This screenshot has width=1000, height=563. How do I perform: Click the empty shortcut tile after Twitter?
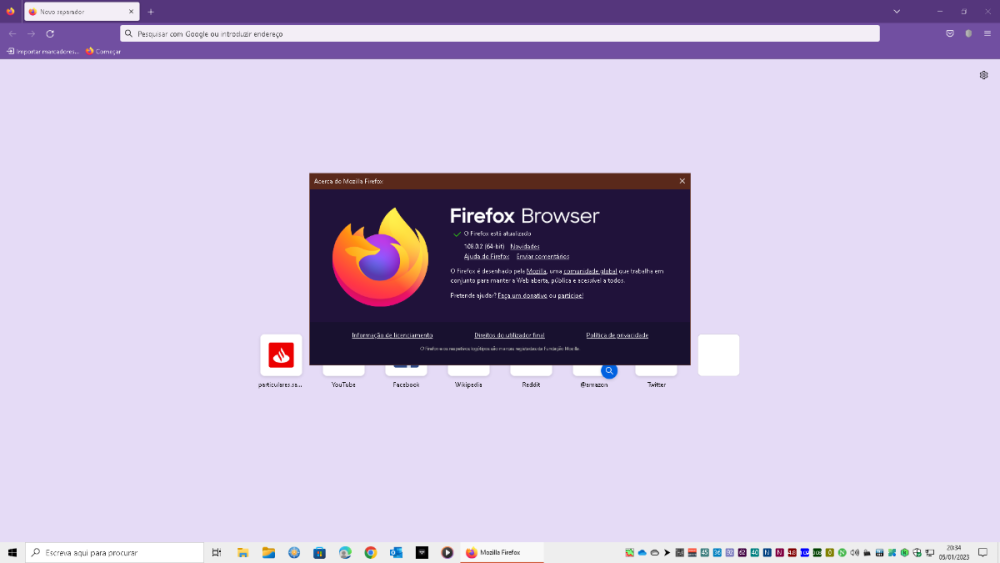coord(719,355)
